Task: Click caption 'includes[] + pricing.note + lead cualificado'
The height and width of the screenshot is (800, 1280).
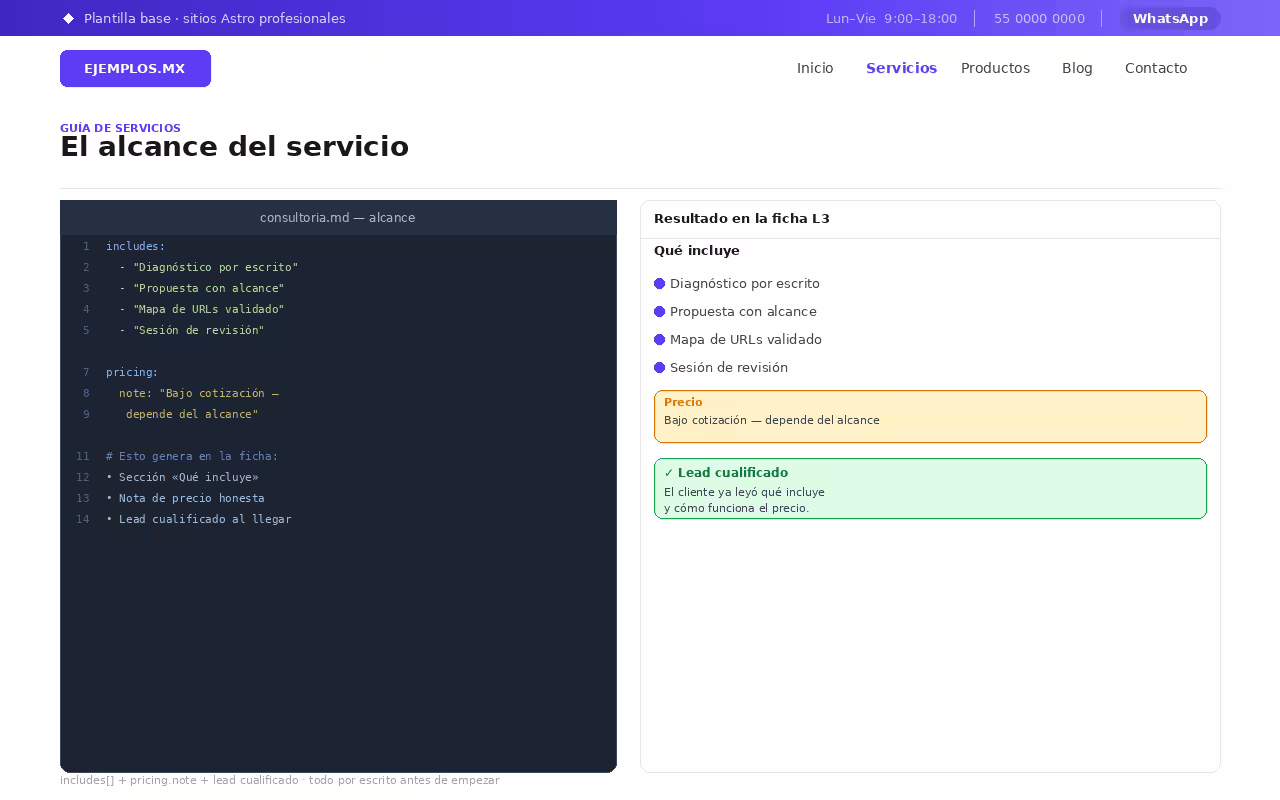Action: coord(179,780)
